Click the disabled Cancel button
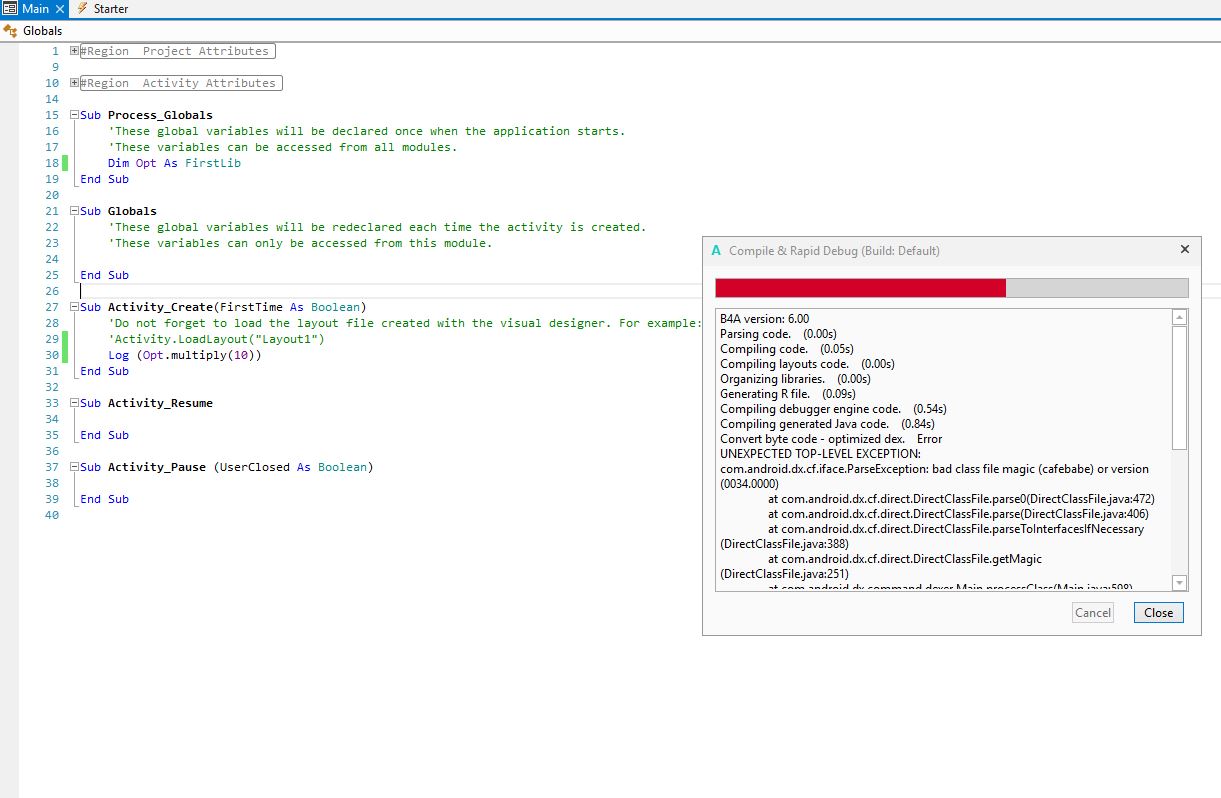 tap(1093, 613)
